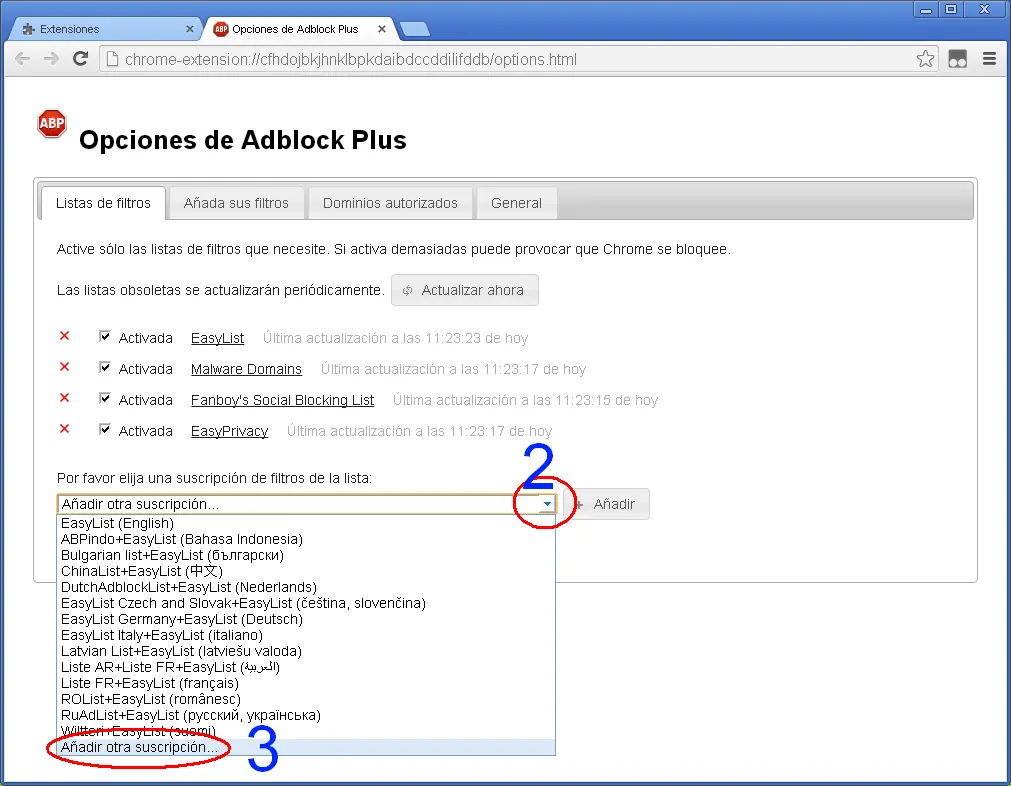Image resolution: width=1011 pixels, height=786 pixels.
Task: Open the Chrome hamburger menu
Action: pyautogui.click(x=989, y=59)
